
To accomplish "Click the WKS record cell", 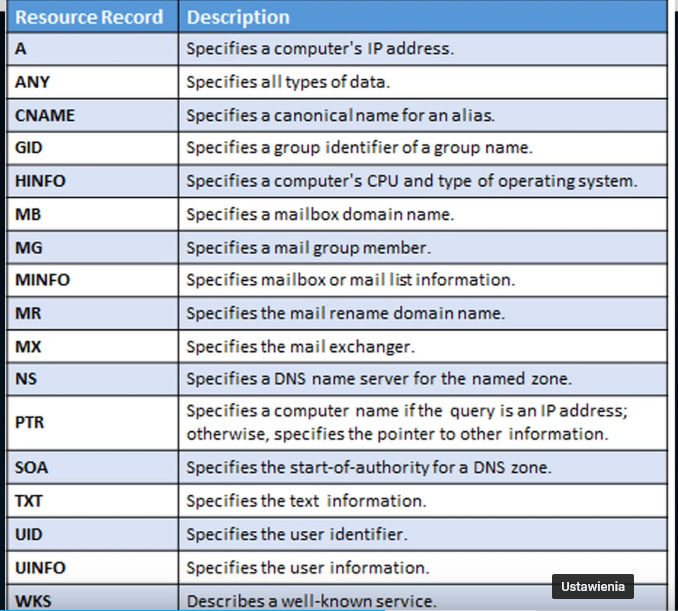I will coord(93,598).
